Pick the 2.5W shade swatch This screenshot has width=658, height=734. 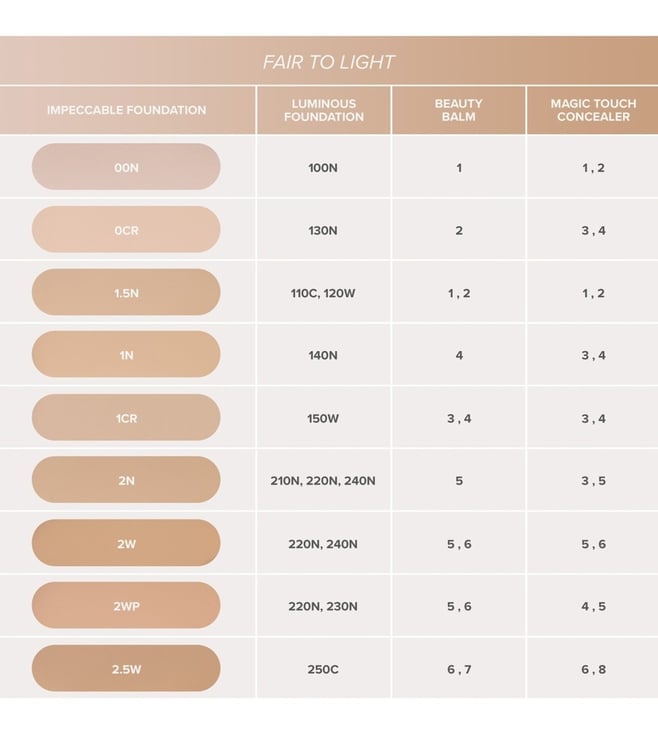126,668
